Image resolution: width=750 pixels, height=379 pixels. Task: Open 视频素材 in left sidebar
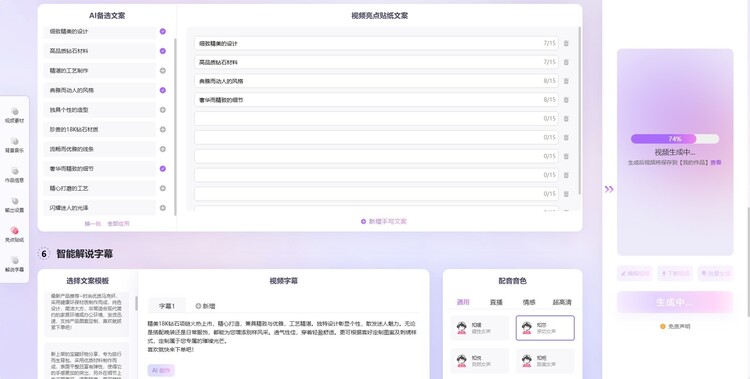pos(15,115)
